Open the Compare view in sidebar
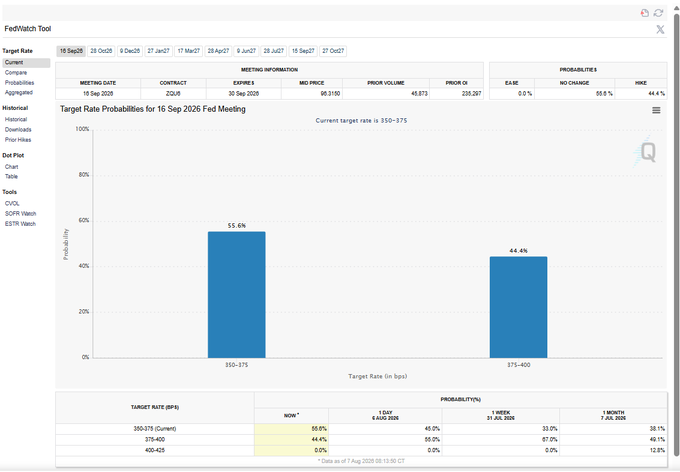This screenshot has height=472, width=680. point(16,72)
